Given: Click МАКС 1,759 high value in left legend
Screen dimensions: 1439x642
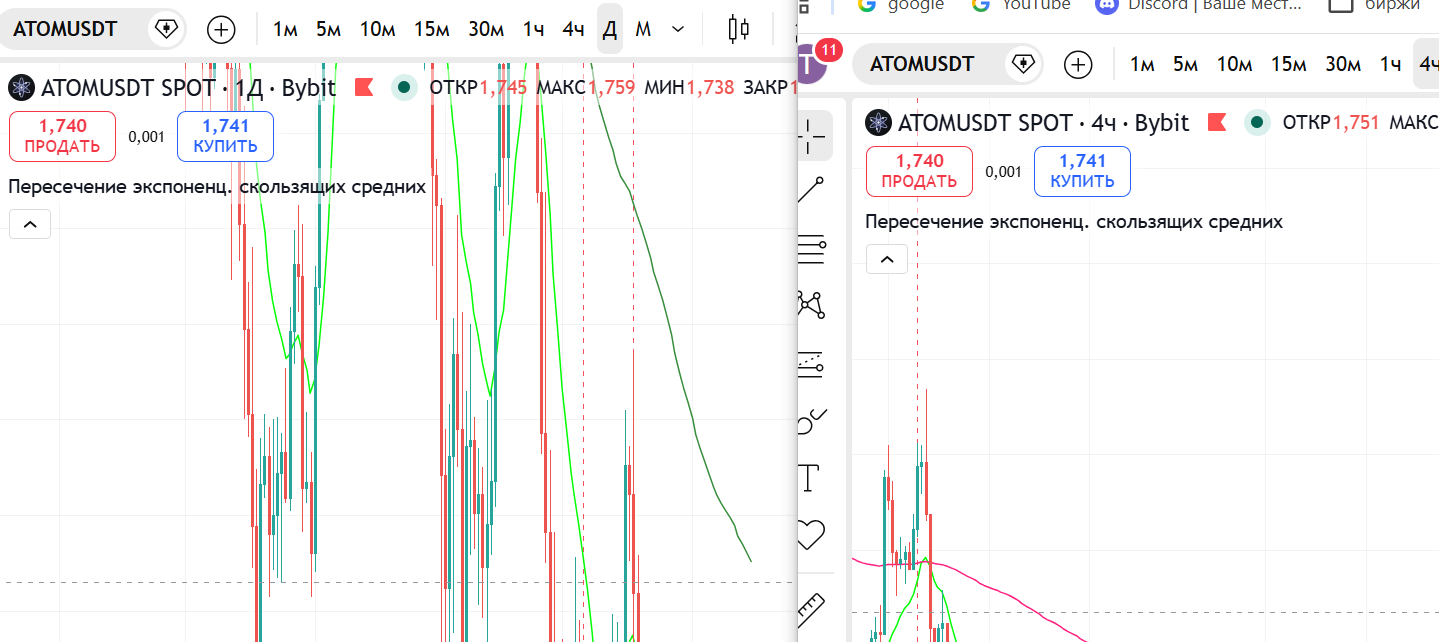Looking at the screenshot, I should click(x=586, y=88).
